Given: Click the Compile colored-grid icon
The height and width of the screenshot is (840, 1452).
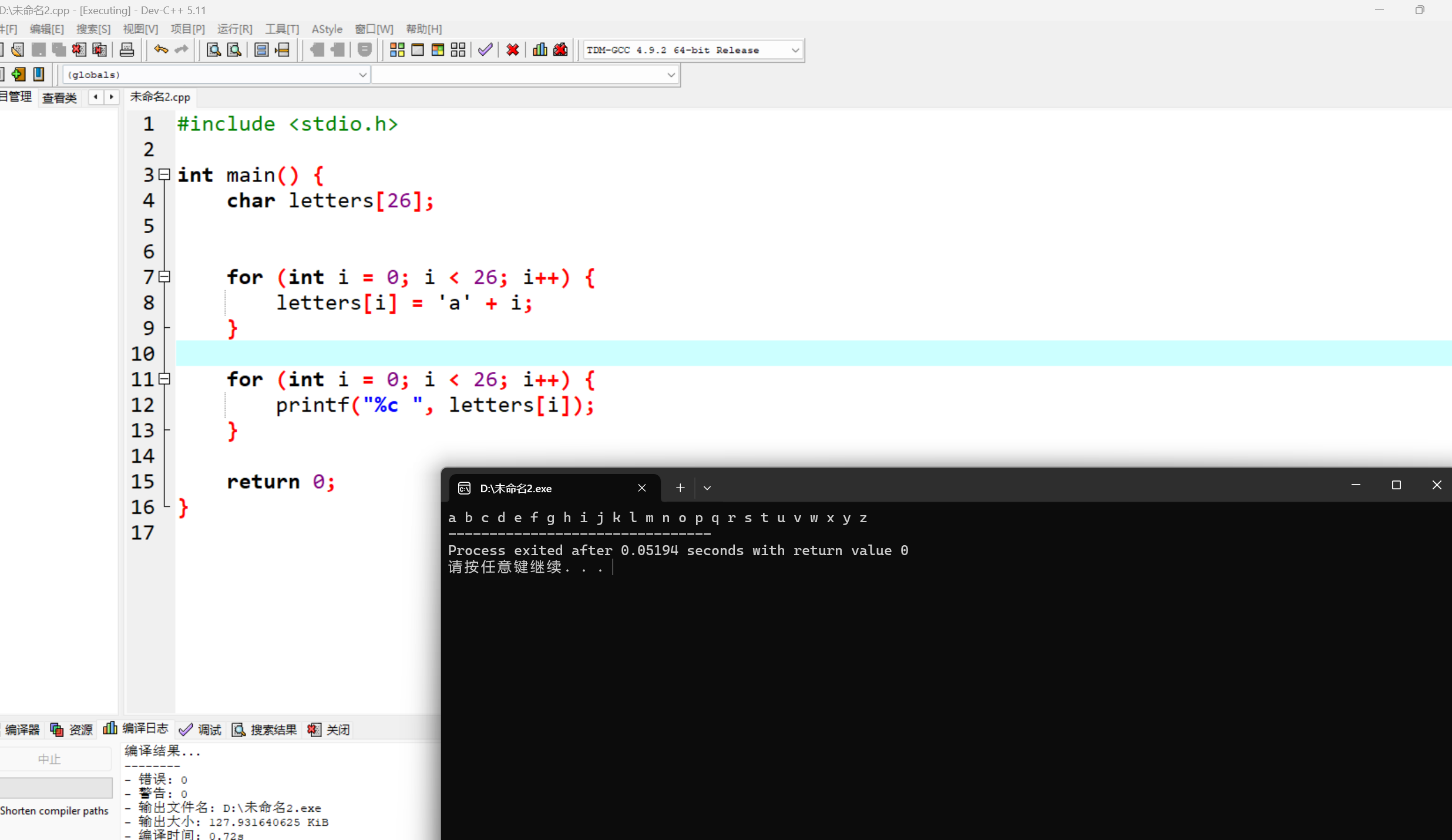Looking at the screenshot, I should [397, 50].
